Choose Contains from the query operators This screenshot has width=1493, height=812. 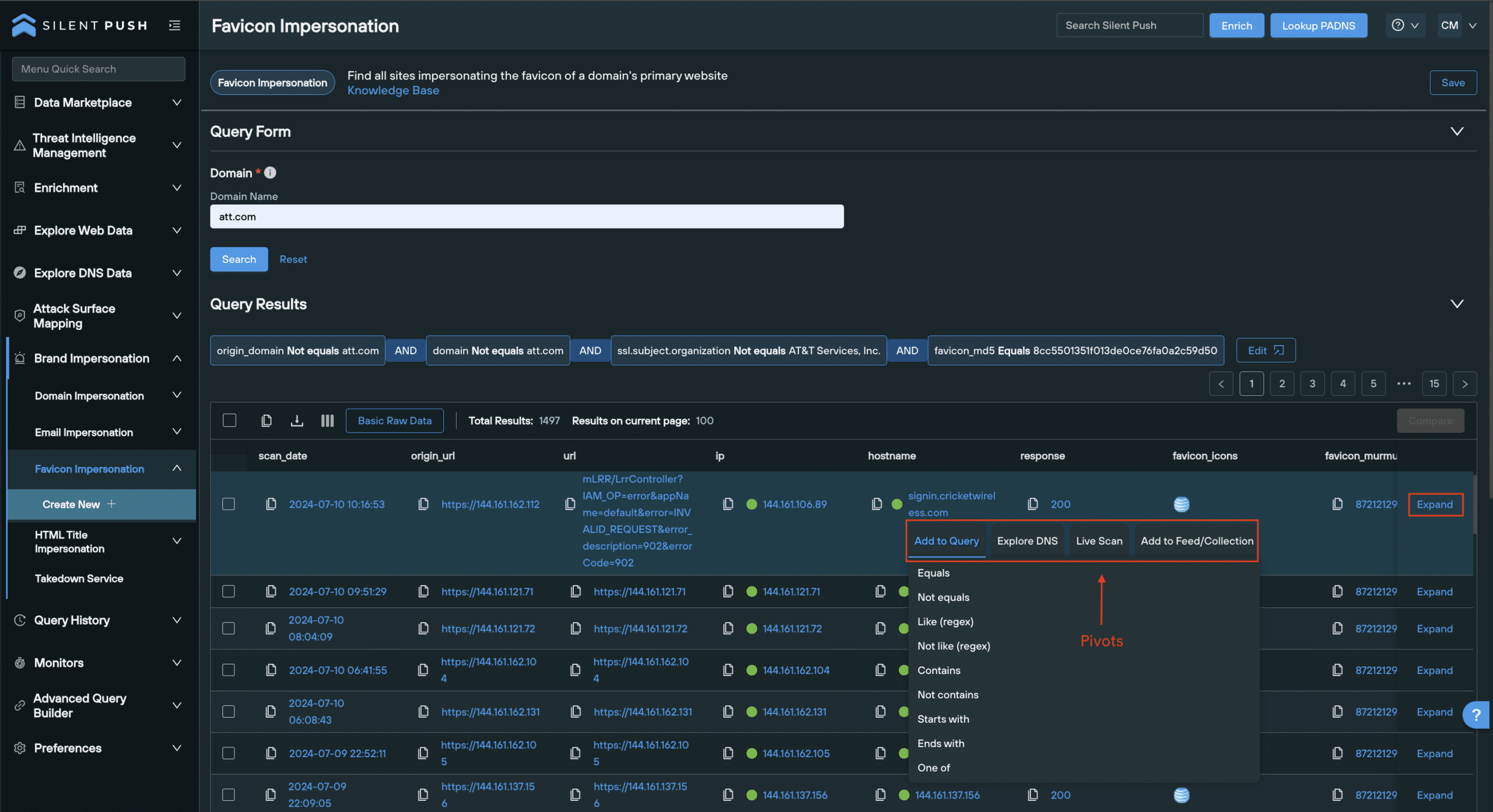[938, 670]
